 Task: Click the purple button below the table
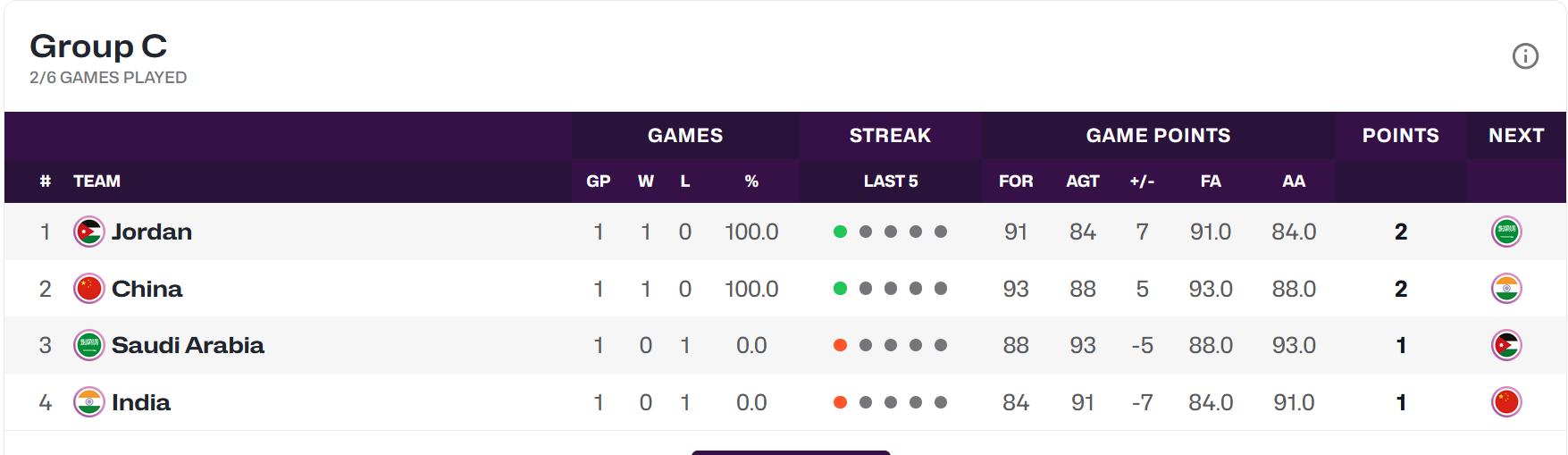791,452
